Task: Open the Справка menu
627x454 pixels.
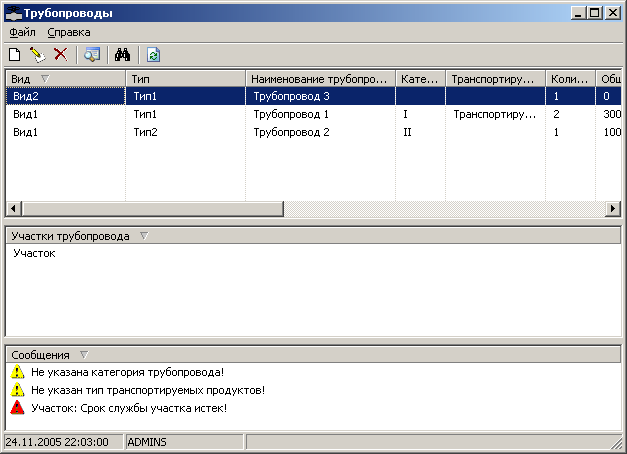Action: (x=69, y=32)
